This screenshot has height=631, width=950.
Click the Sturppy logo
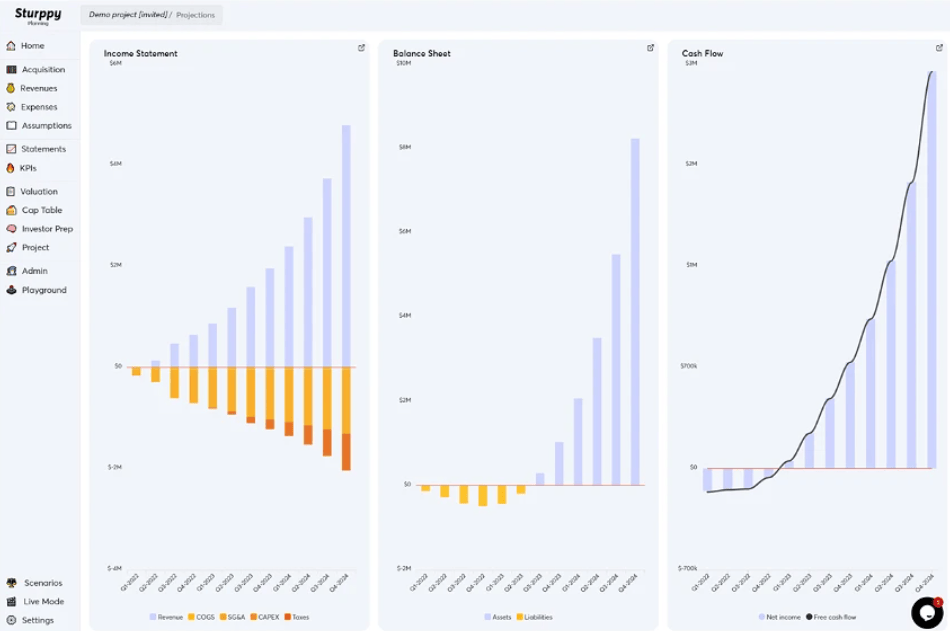(38, 15)
